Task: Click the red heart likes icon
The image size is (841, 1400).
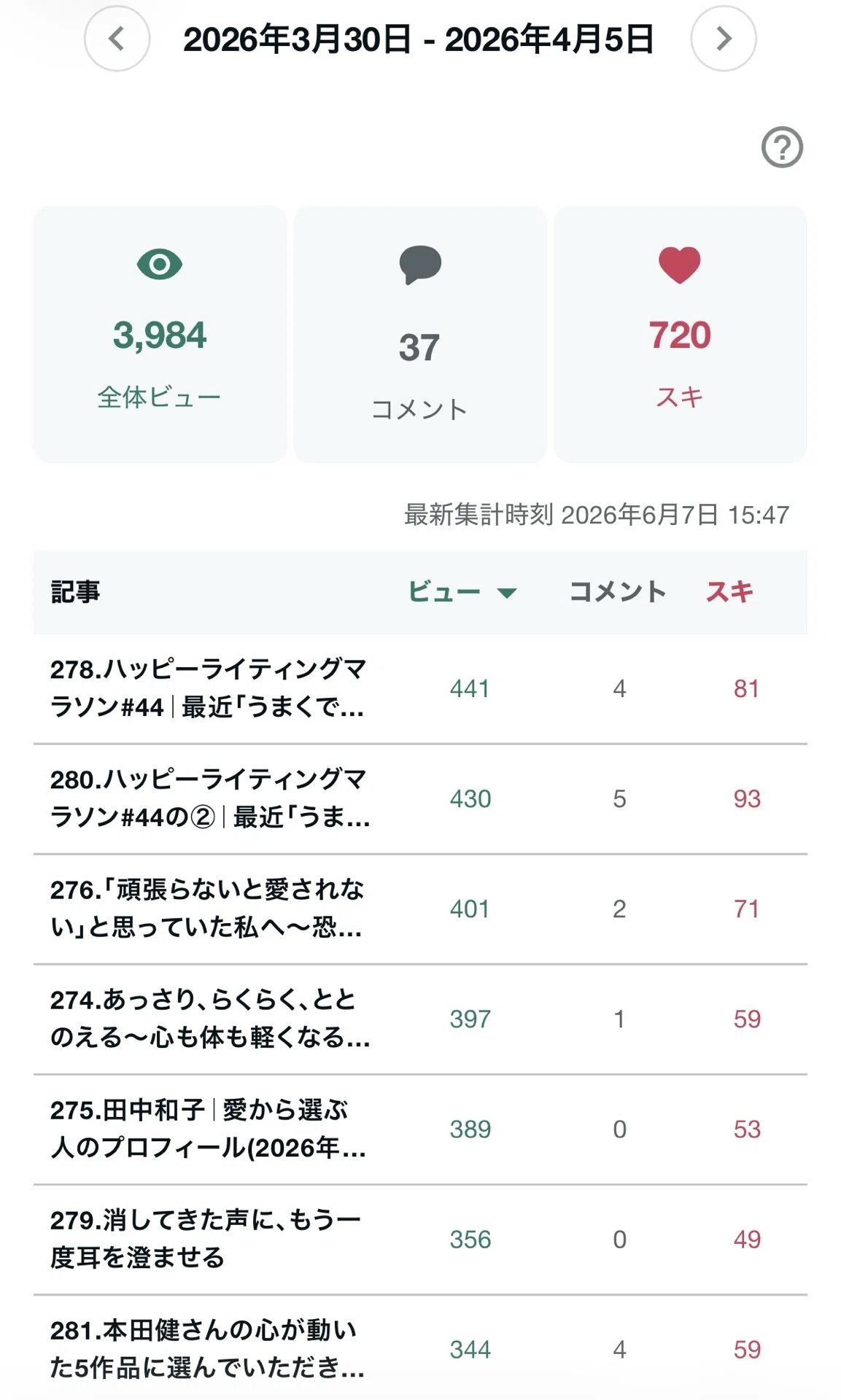Action: tap(680, 265)
